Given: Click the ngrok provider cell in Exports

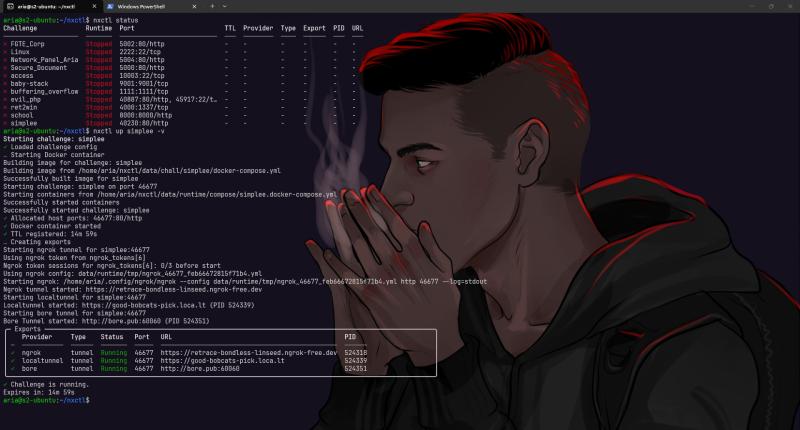Looking at the screenshot, I should [x=31, y=352].
